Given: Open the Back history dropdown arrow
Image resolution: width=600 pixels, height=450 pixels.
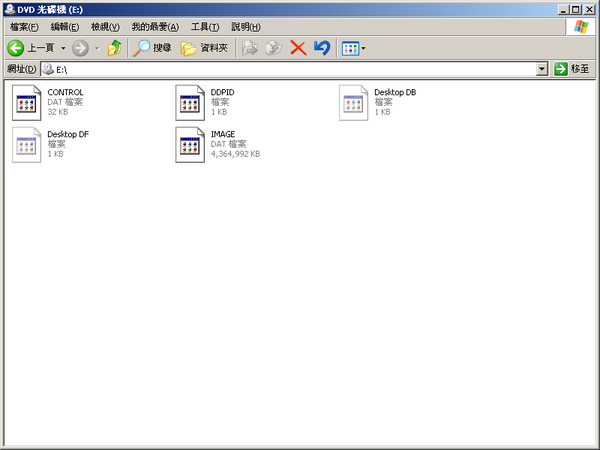Looking at the screenshot, I should (63, 48).
